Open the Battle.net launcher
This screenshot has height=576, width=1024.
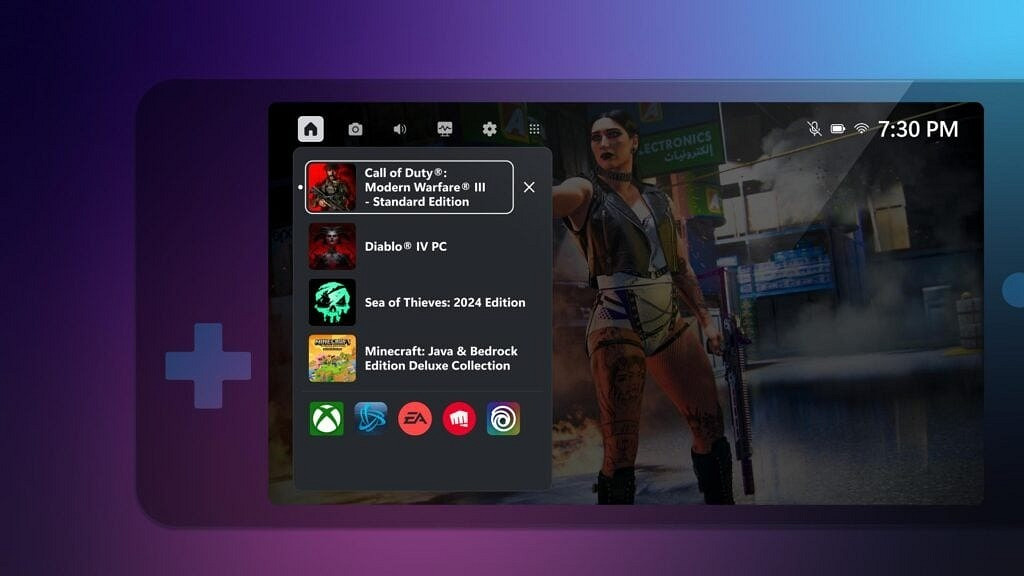(369, 418)
